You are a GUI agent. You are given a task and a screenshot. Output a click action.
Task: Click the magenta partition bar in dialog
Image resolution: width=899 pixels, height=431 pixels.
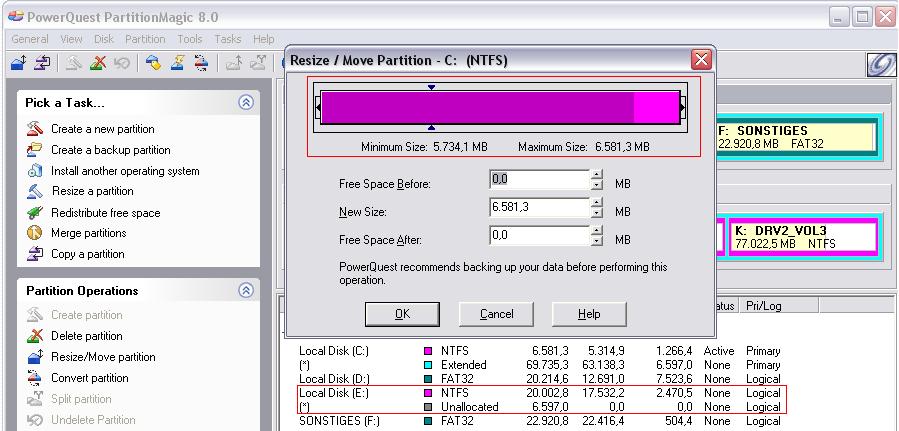500,107
